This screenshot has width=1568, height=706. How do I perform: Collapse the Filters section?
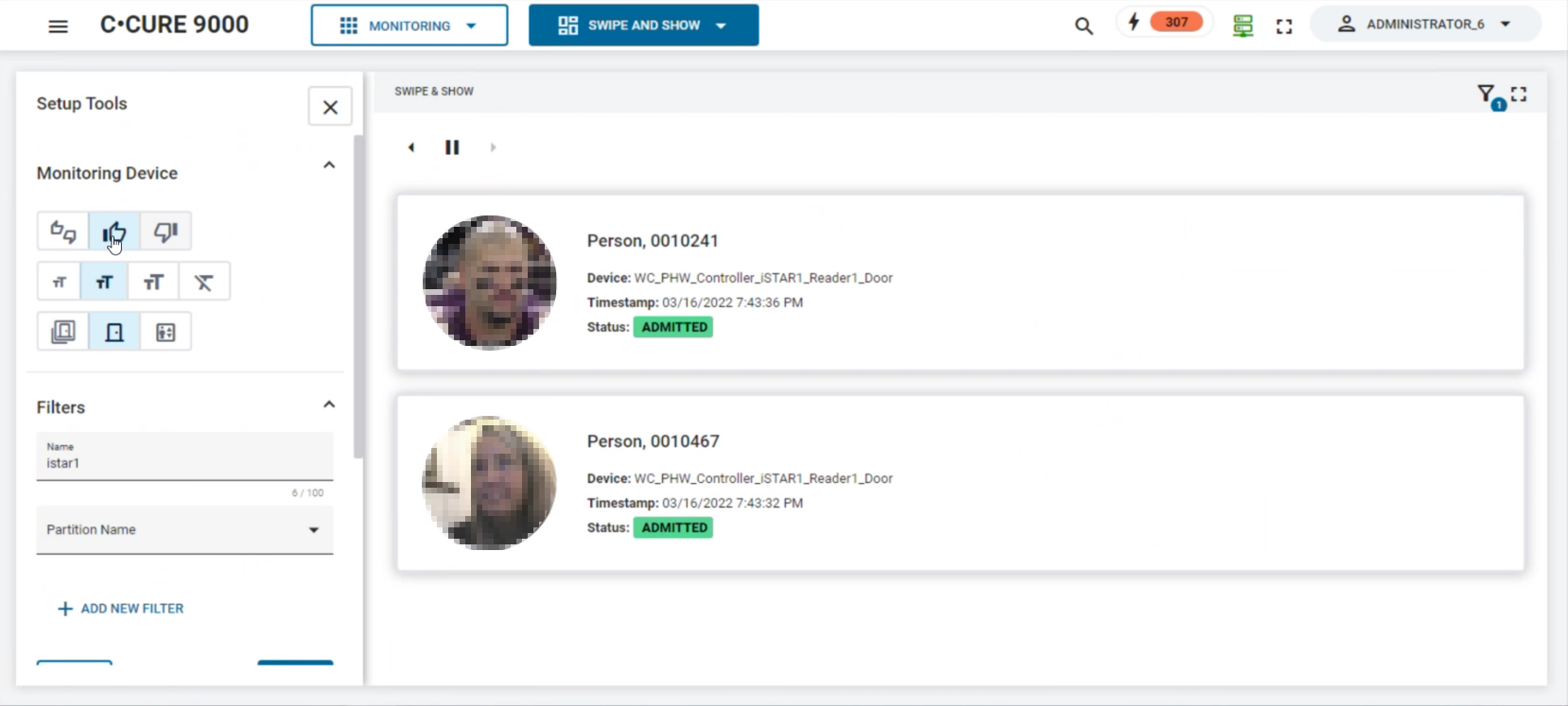click(329, 405)
